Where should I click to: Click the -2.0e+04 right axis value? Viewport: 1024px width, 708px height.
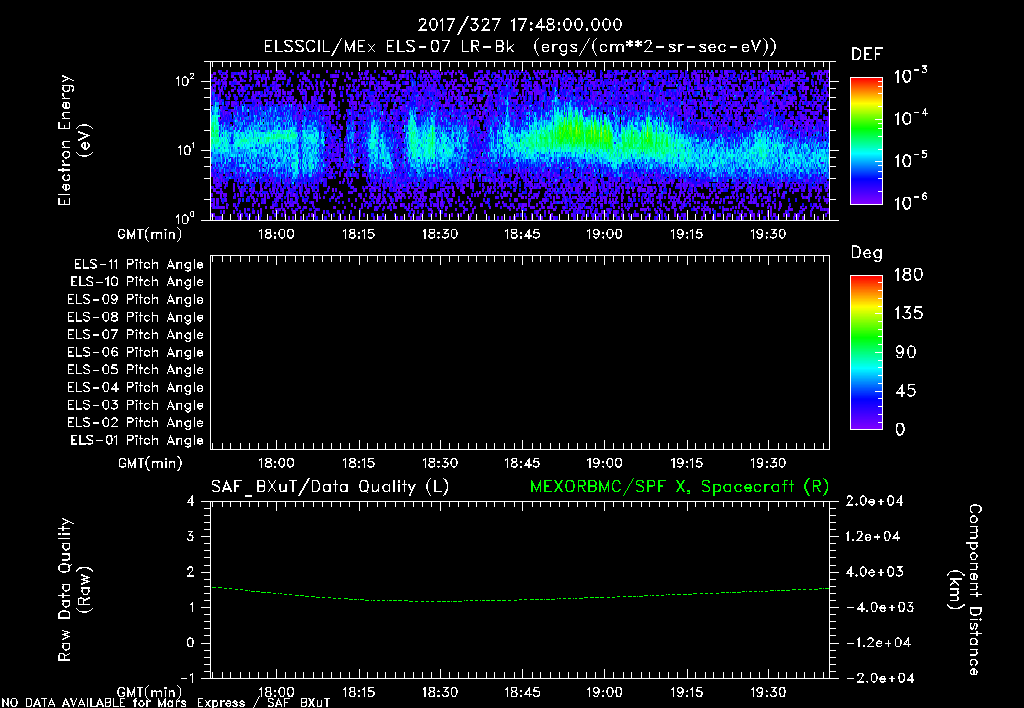point(879,677)
